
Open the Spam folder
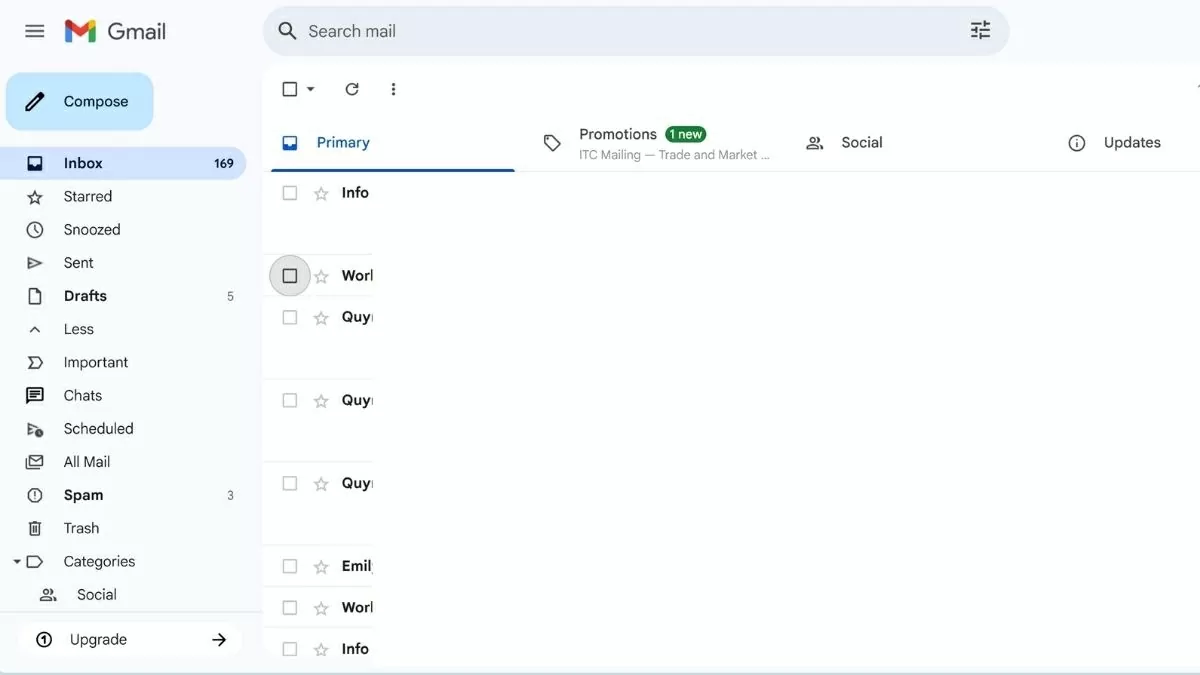[x=83, y=494]
